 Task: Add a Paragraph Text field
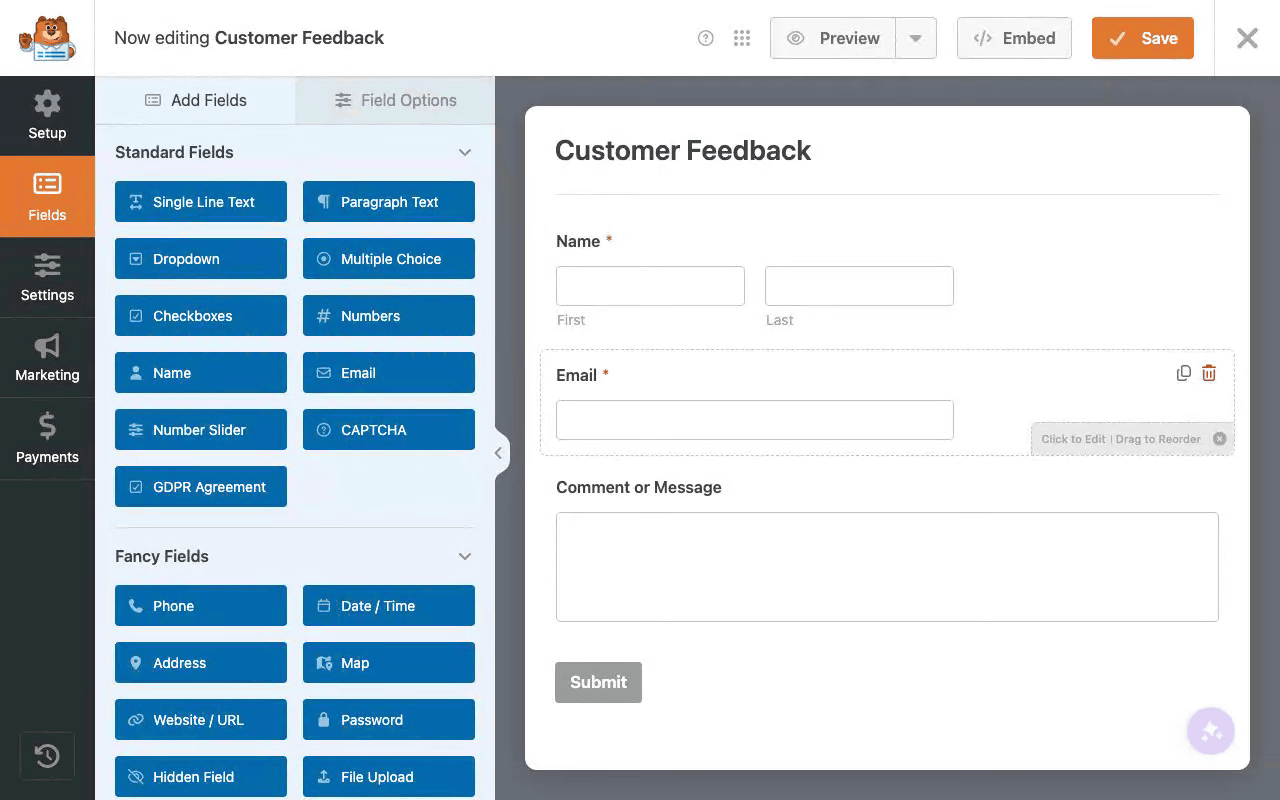389,202
